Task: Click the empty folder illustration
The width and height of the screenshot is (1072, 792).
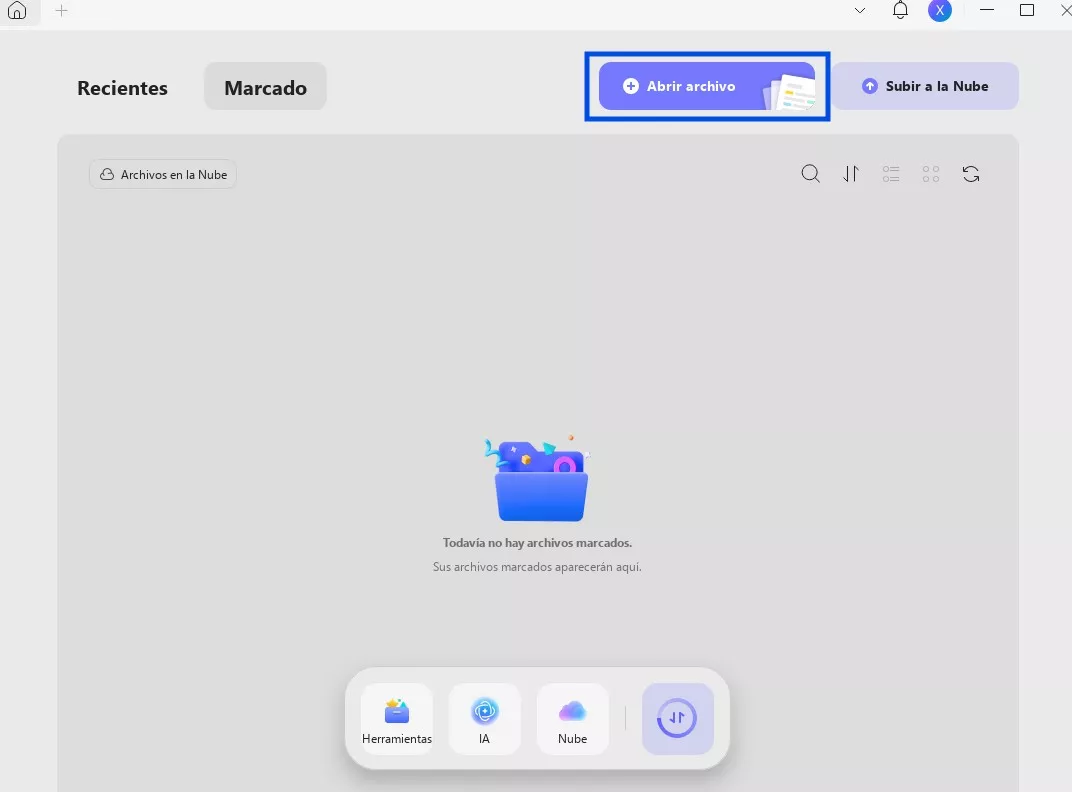Action: click(x=537, y=479)
